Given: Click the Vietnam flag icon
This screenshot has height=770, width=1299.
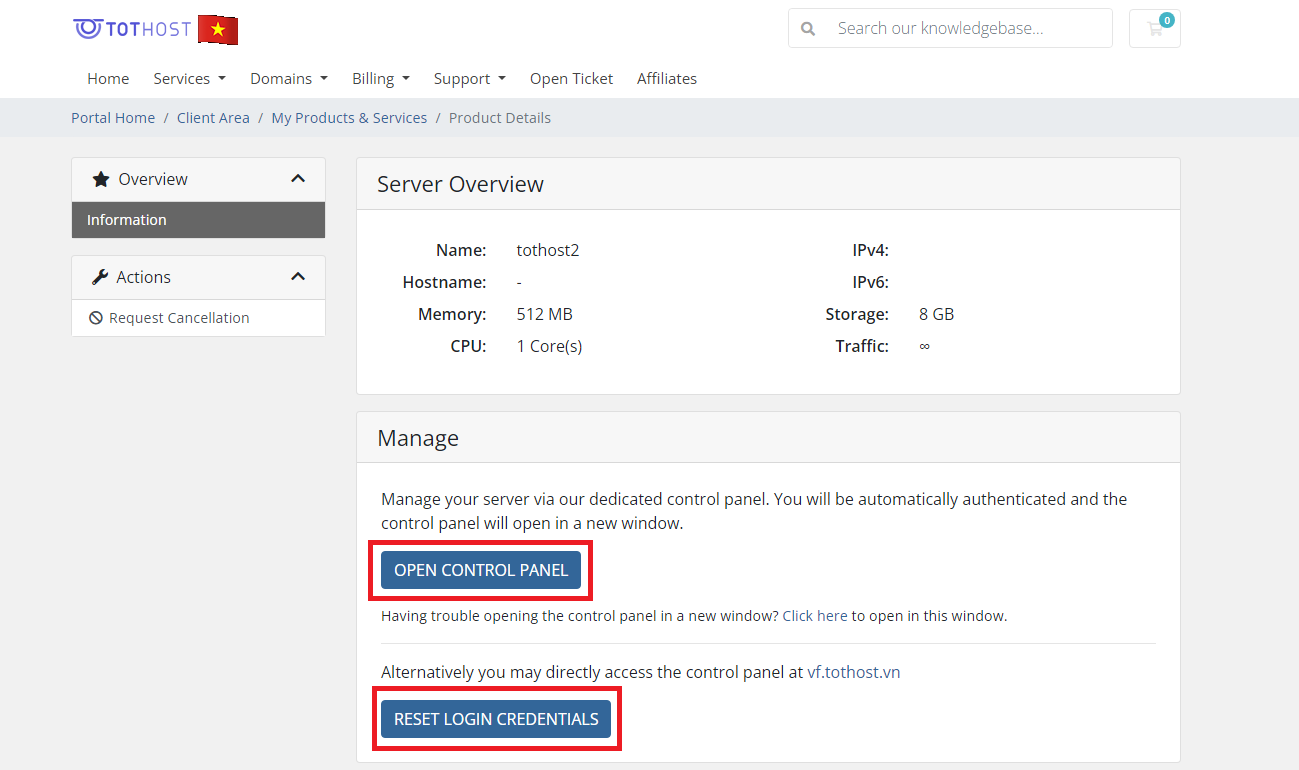Looking at the screenshot, I should click(x=218, y=30).
